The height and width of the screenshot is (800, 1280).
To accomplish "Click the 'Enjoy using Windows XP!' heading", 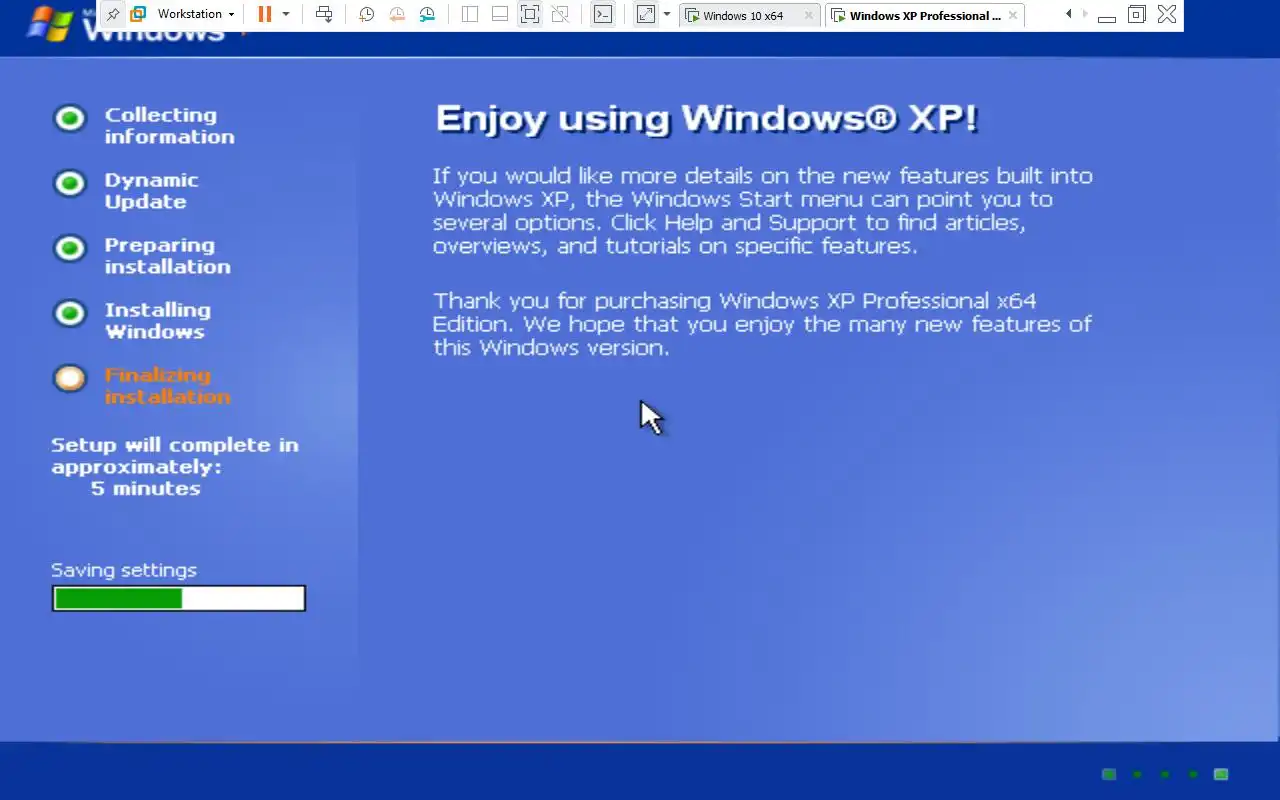I will tap(707, 119).
